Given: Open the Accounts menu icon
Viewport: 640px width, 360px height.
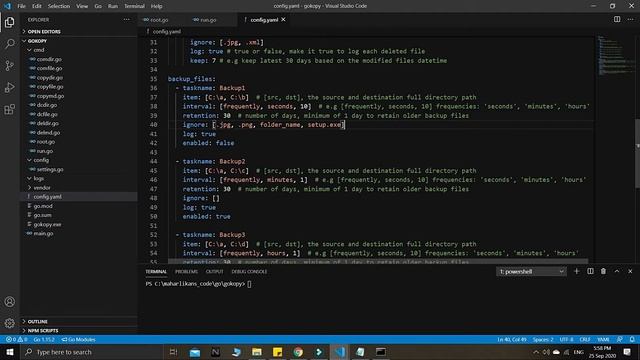Looking at the screenshot, I should pos(9,302).
